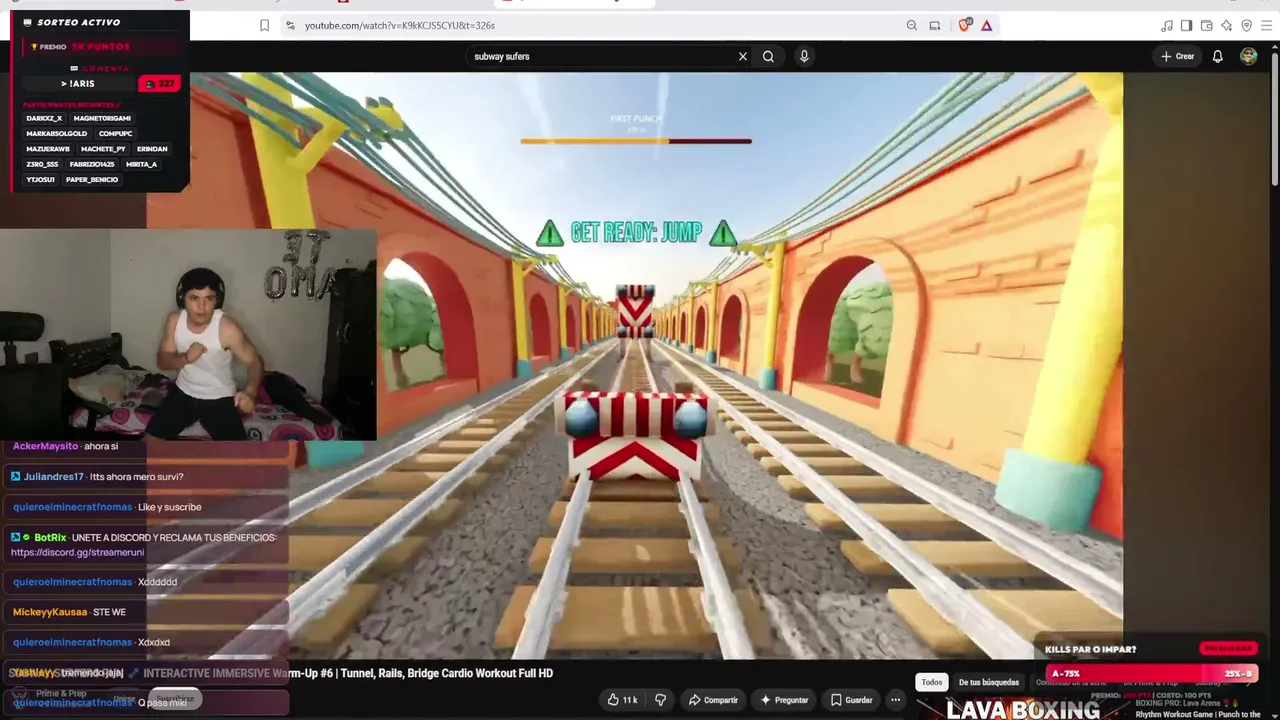Click participant tag MAGNETORIGAMI
The height and width of the screenshot is (720, 1280).
click(x=102, y=118)
